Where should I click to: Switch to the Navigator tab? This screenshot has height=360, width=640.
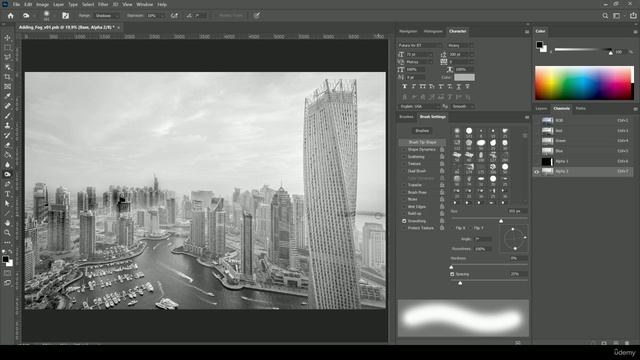tap(408, 31)
